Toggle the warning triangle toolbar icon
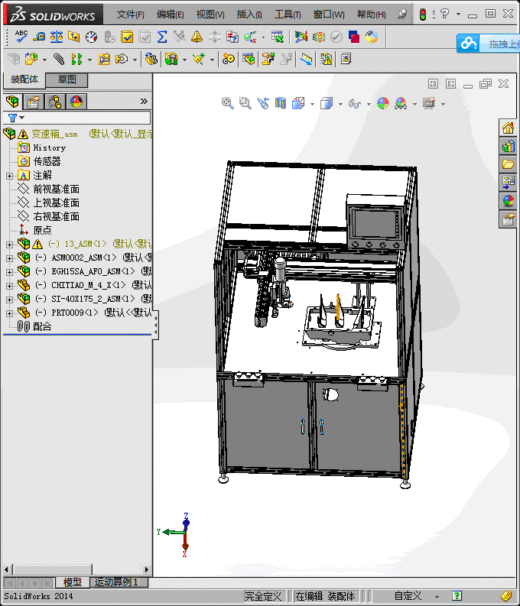The image size is (520, 606). coord(197,37)
